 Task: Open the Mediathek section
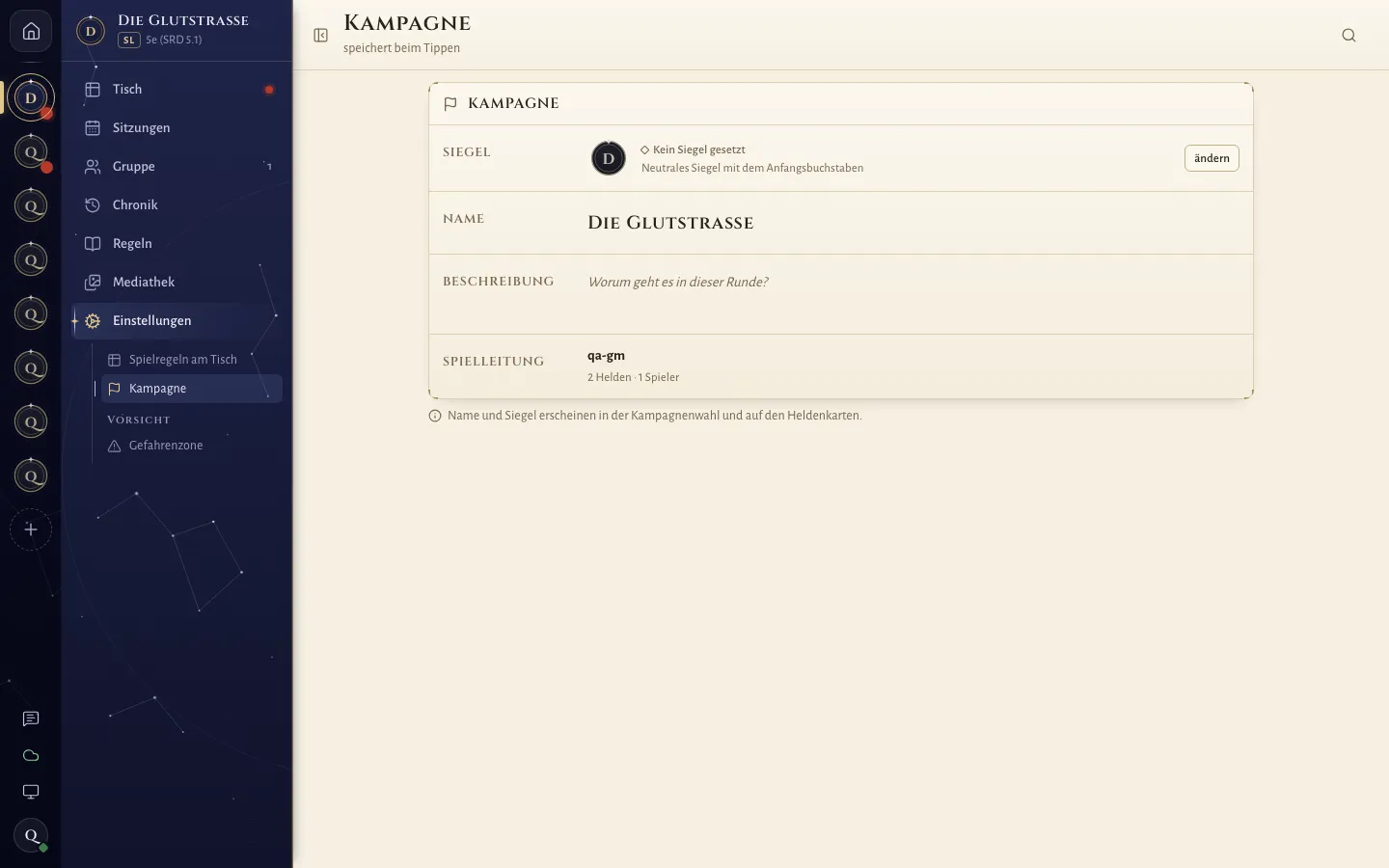[x=177, y=282]
